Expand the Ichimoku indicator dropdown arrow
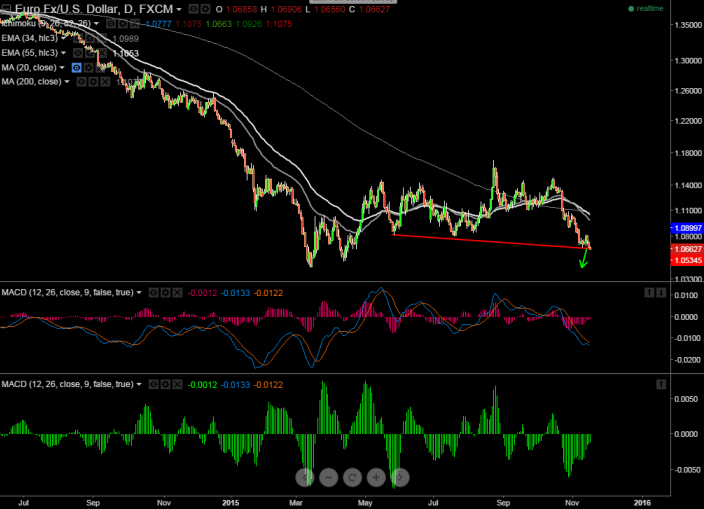Viewport: 704px width, 509px height. click(96, 23)
